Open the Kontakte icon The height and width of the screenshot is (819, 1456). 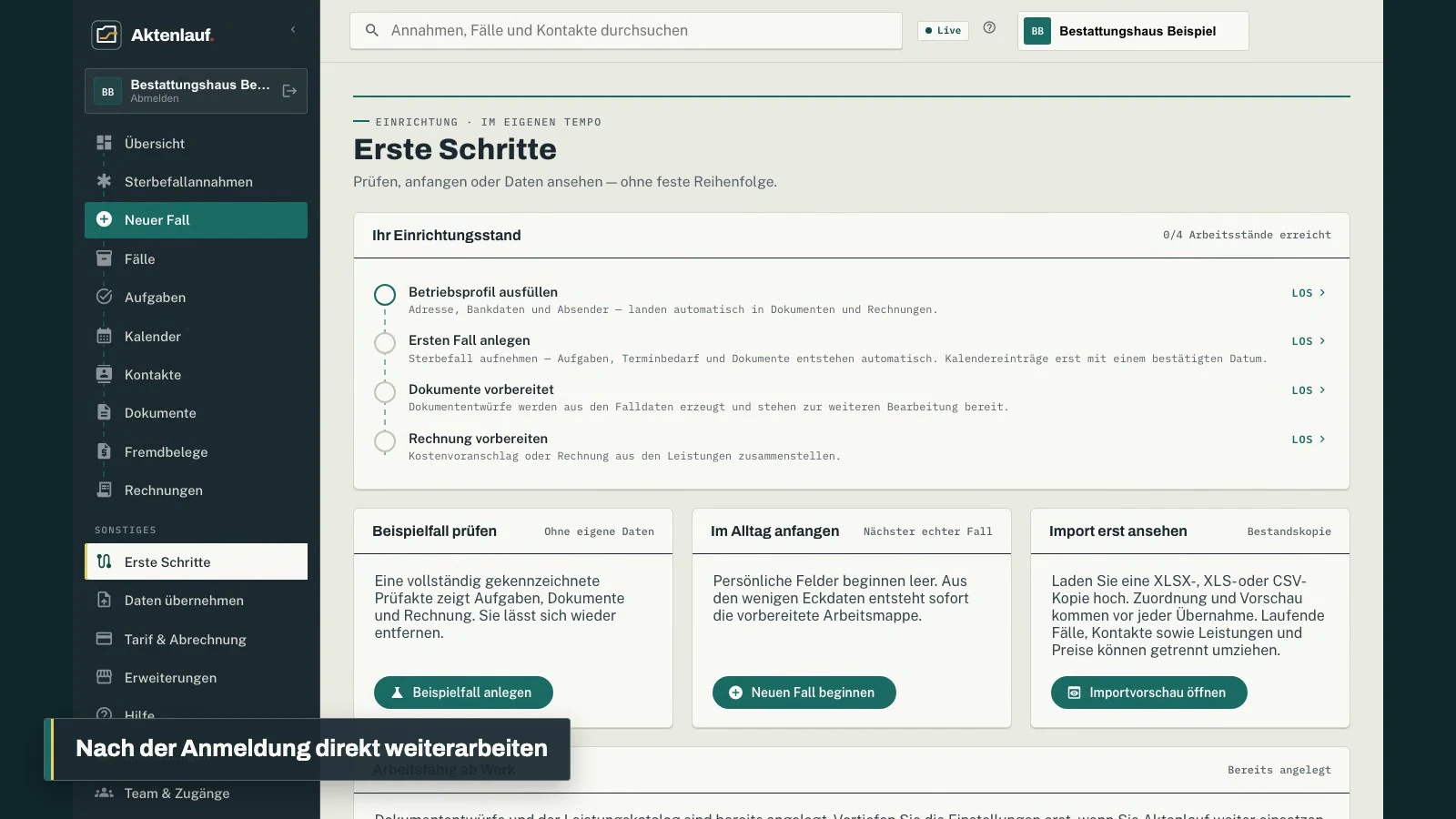click(104, 374)
